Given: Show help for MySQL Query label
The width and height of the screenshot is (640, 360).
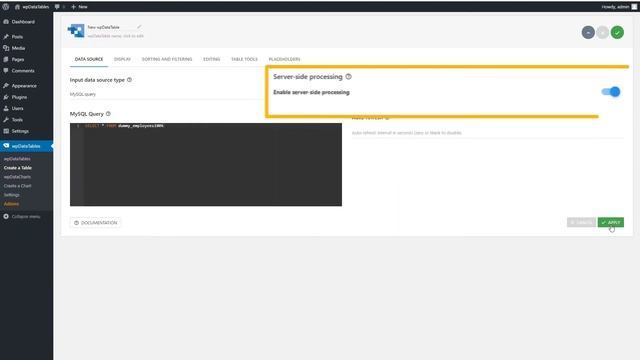Looking at the screenshot, I should point(108,113).
